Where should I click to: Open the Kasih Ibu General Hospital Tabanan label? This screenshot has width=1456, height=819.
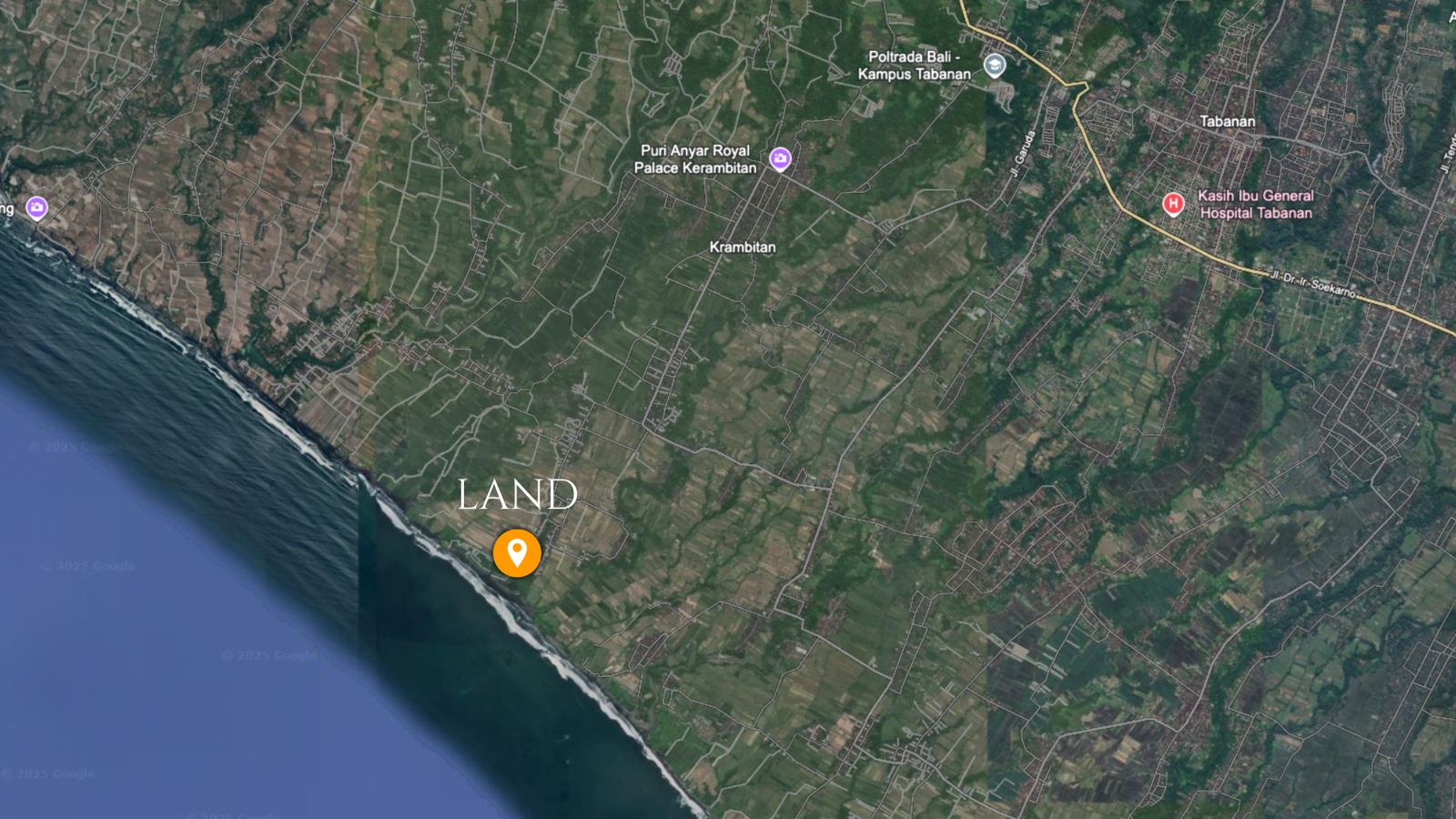1256,204
